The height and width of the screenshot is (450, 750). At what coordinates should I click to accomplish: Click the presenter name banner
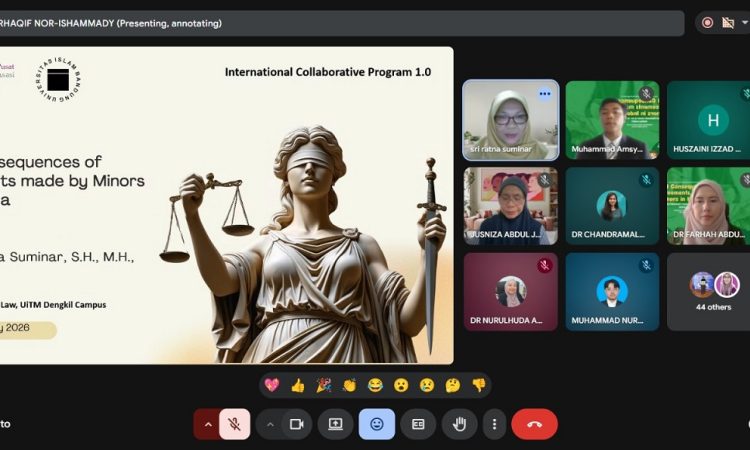tap(342, 23)
